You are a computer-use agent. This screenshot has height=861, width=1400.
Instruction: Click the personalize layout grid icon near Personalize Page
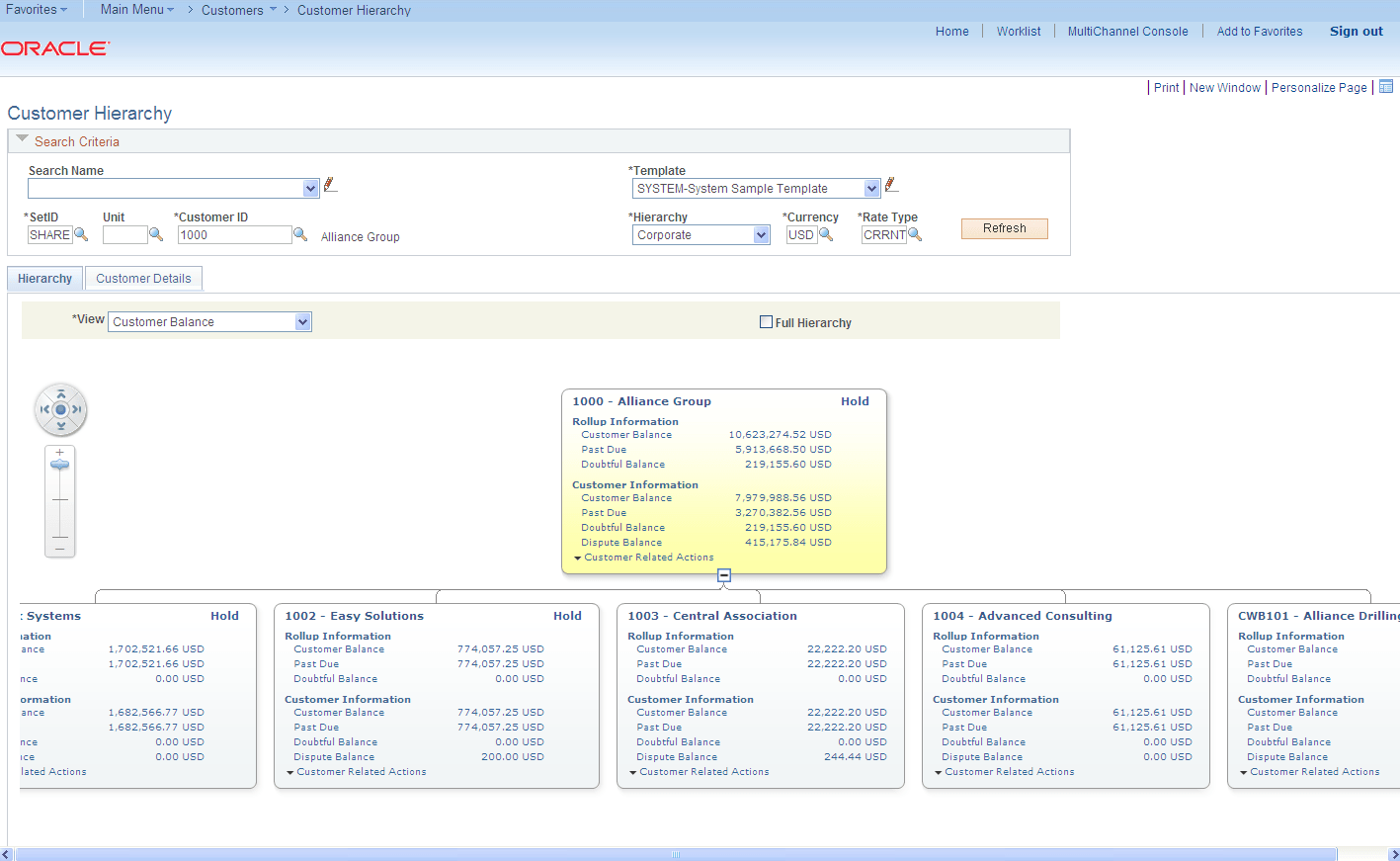coord(1386,87)
